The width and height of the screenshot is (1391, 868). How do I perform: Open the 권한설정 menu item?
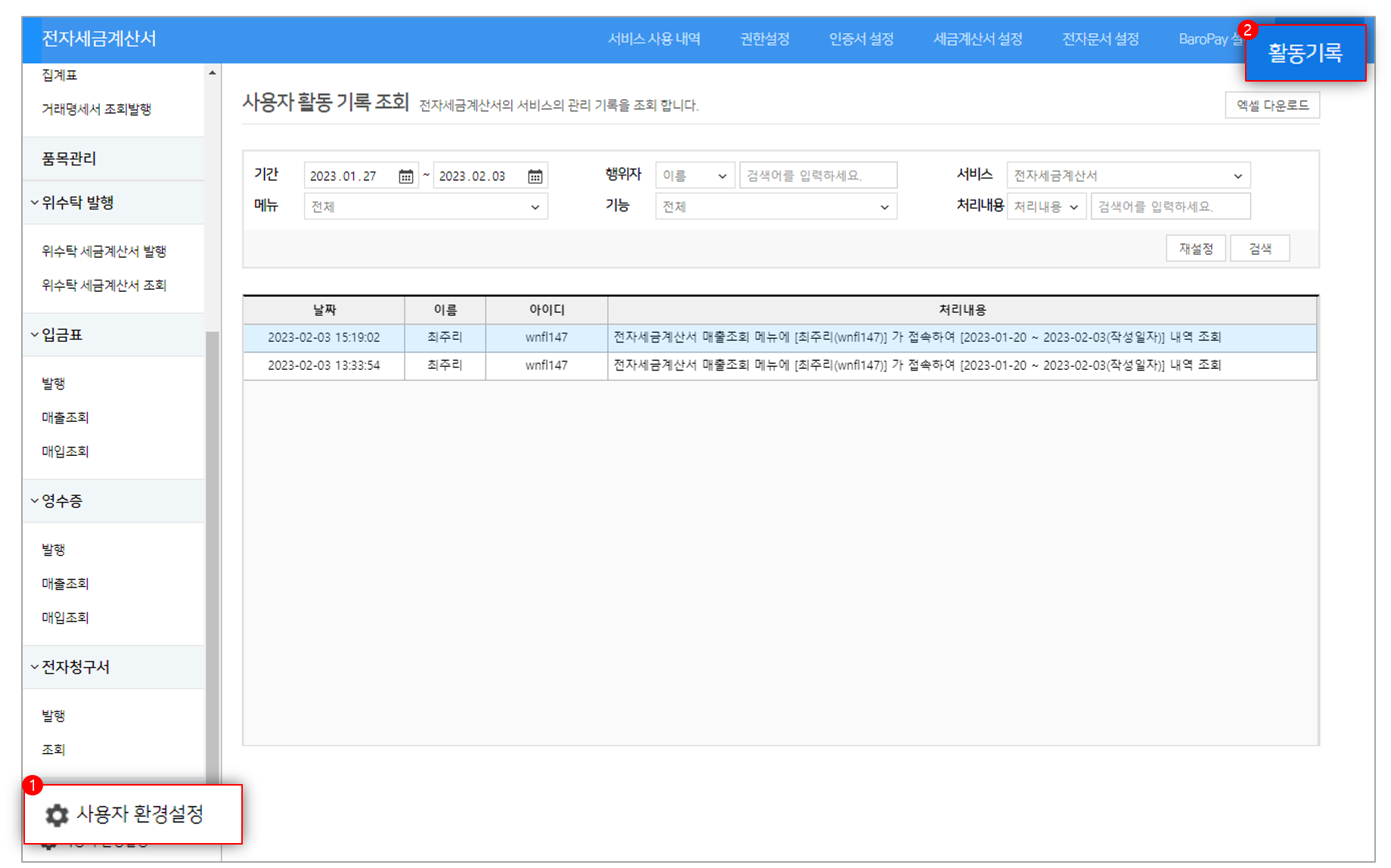(x=764, y=39)
